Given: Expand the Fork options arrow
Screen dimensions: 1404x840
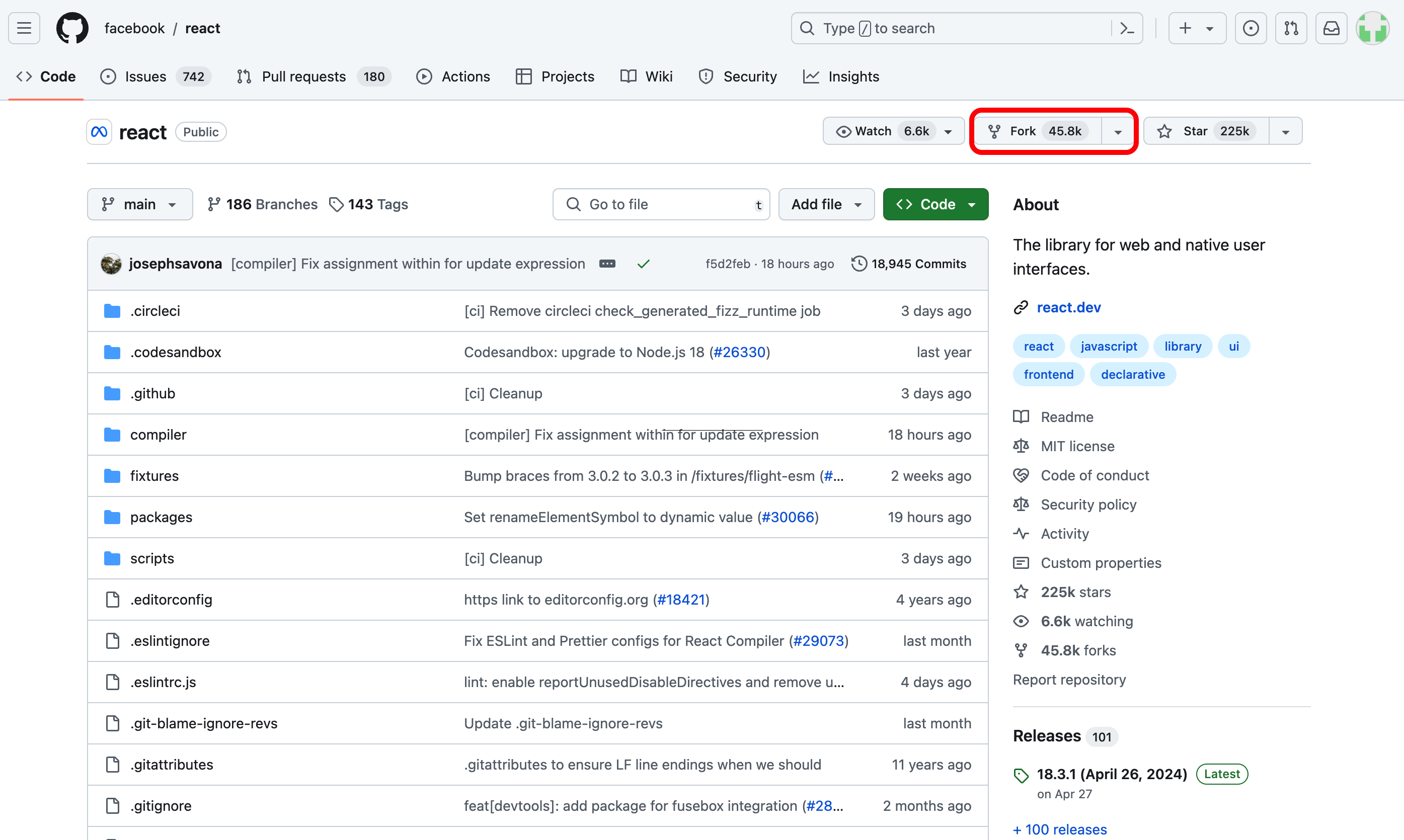Looking at the screenshot, I should click(1118, 132).
